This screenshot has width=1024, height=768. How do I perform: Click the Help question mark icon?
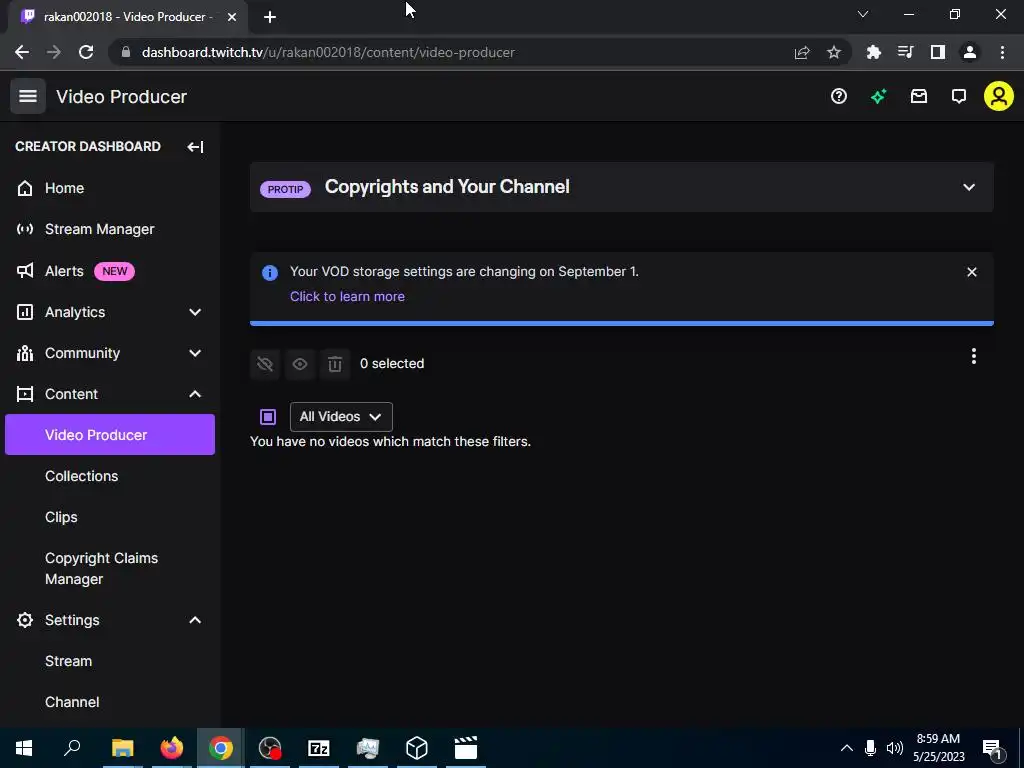point(839,97)
